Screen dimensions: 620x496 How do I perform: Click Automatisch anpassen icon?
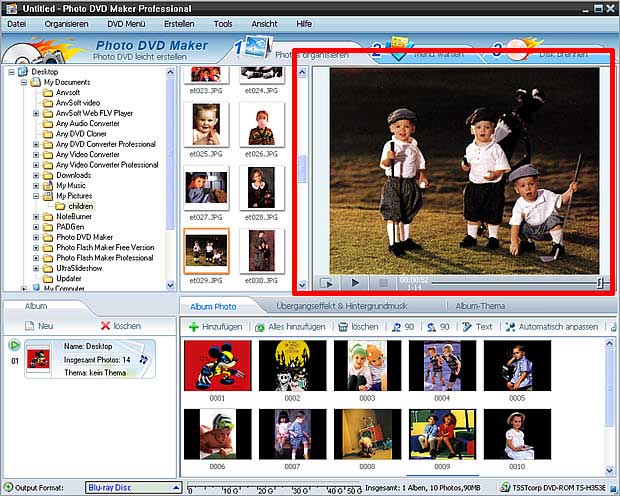(x=510, y=327)
